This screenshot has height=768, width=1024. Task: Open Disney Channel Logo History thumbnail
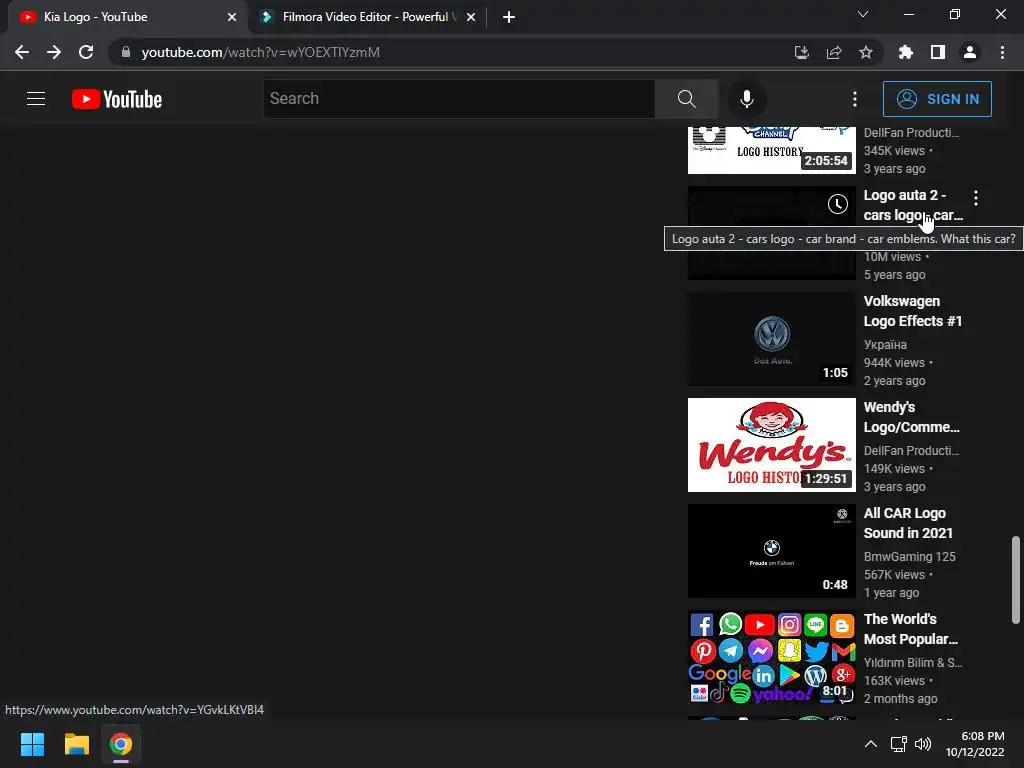point(771,150)
